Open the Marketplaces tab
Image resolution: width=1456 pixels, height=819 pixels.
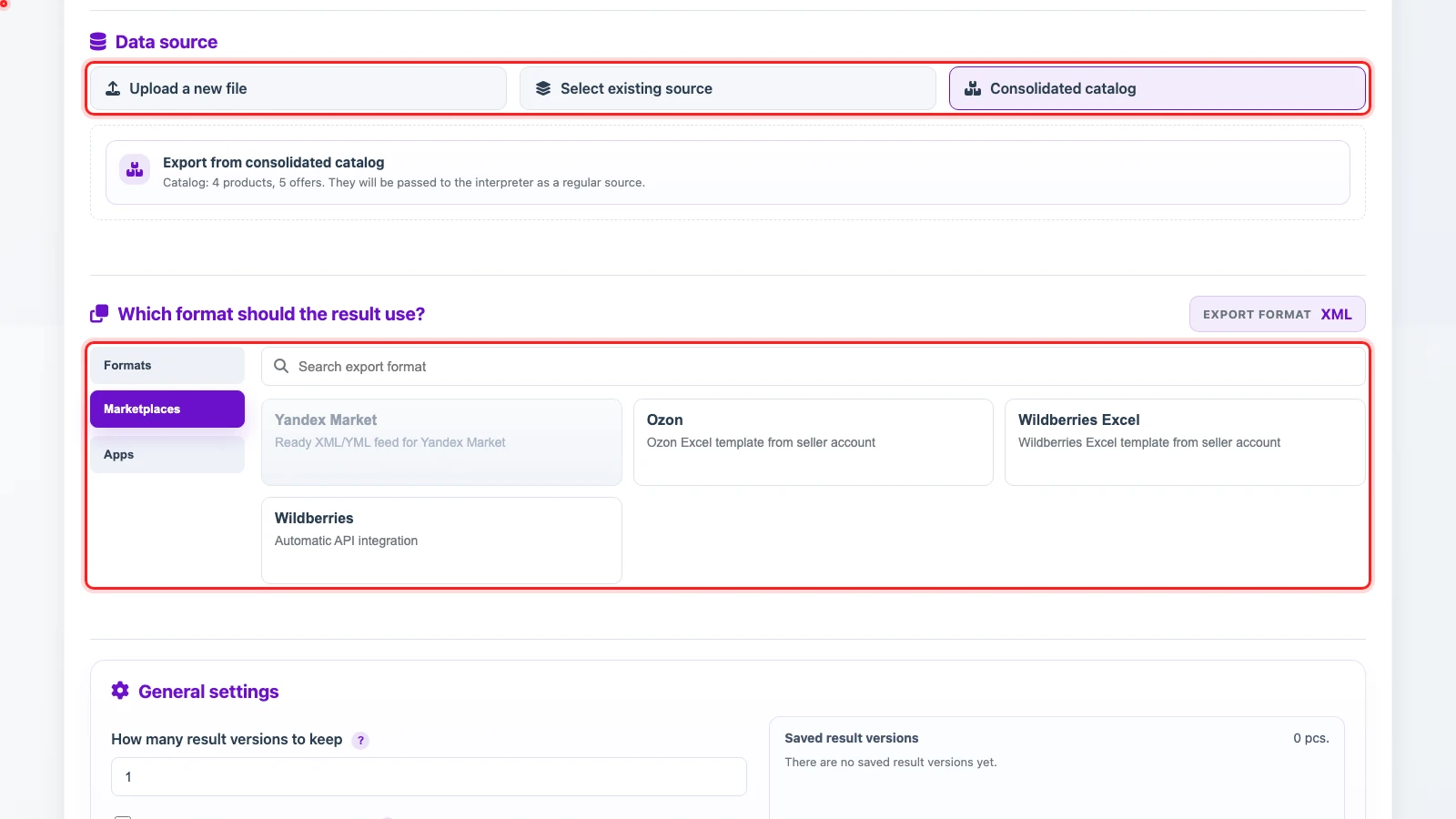coord(167,409)
